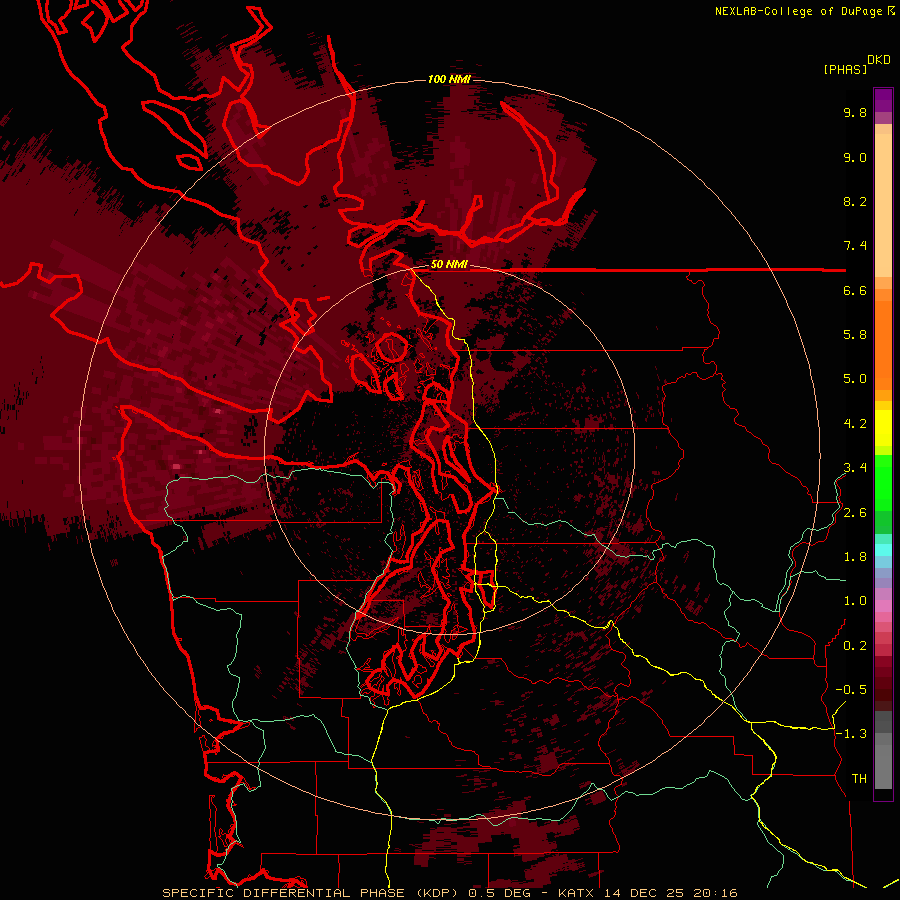The width and height of the screenshot is (900, 900).
Task: Click the 6.6 legend value
Action: [855, 291]
